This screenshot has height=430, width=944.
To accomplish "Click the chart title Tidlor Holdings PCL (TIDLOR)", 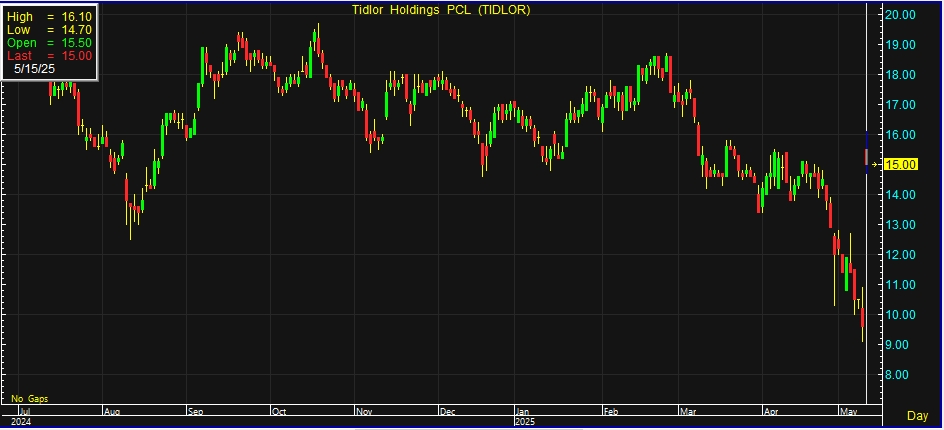I will point(441,10).
